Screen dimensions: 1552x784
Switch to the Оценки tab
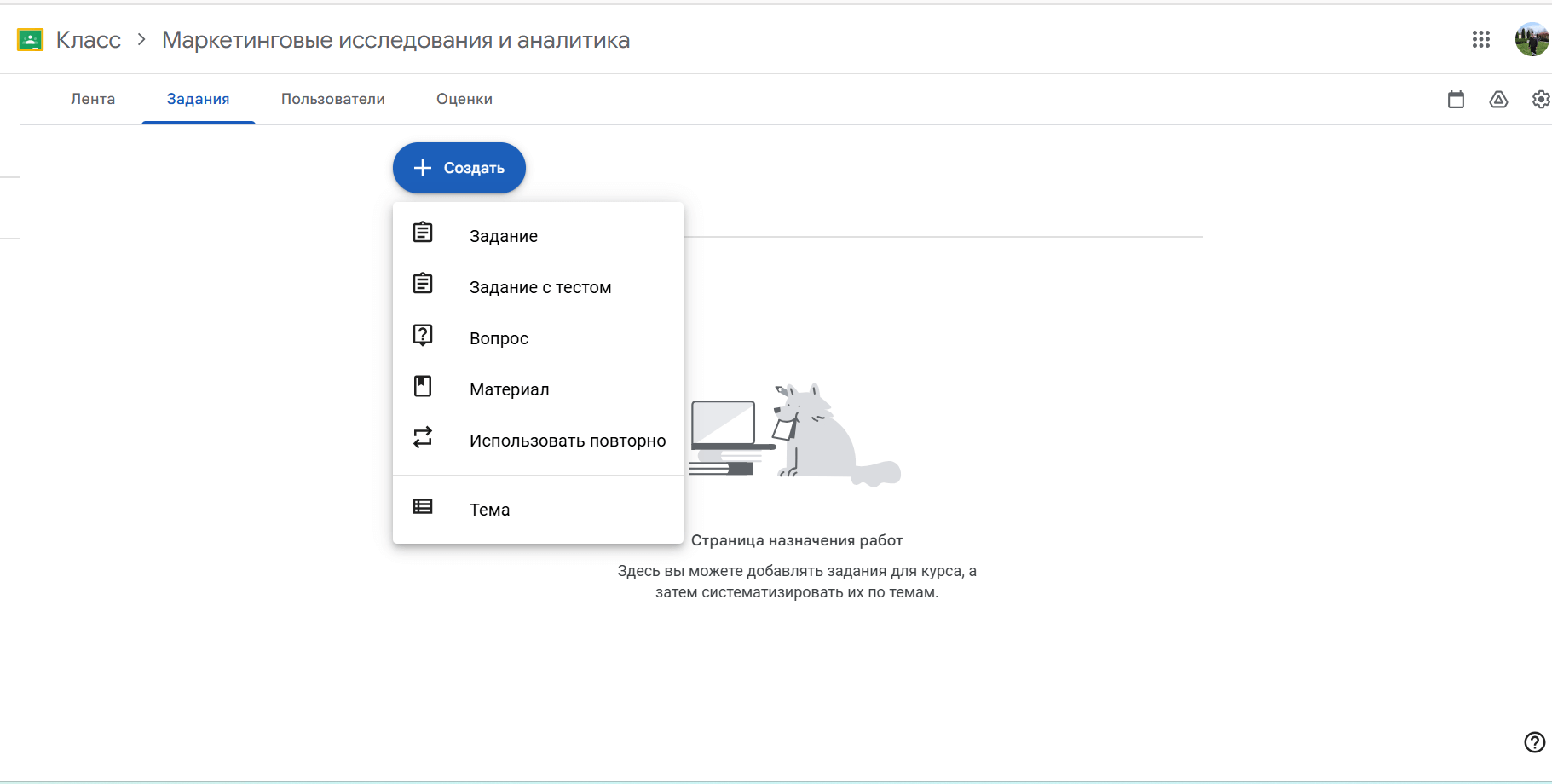[x=464, y=99]
